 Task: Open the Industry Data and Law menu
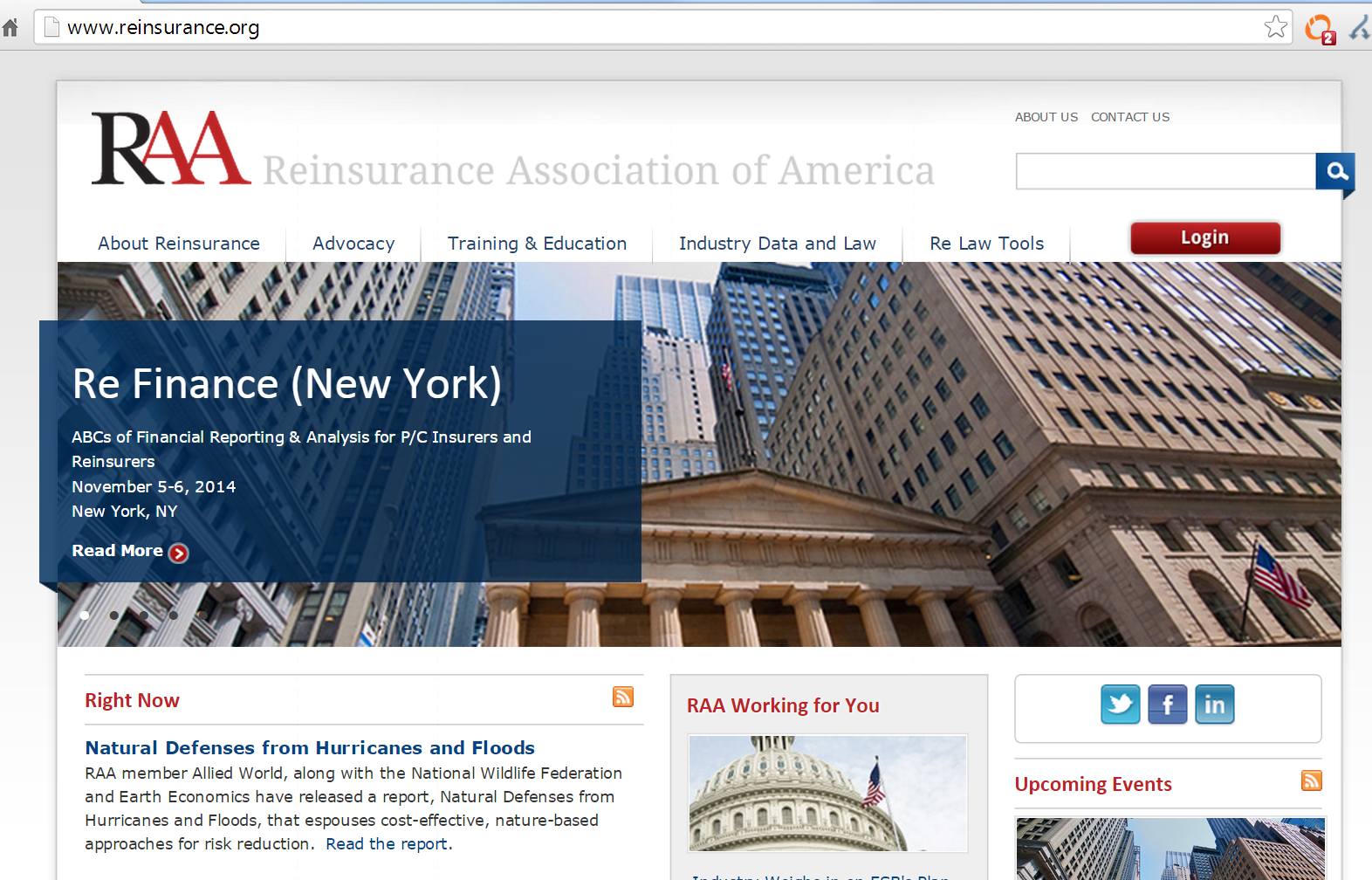[x=778, y=244]
